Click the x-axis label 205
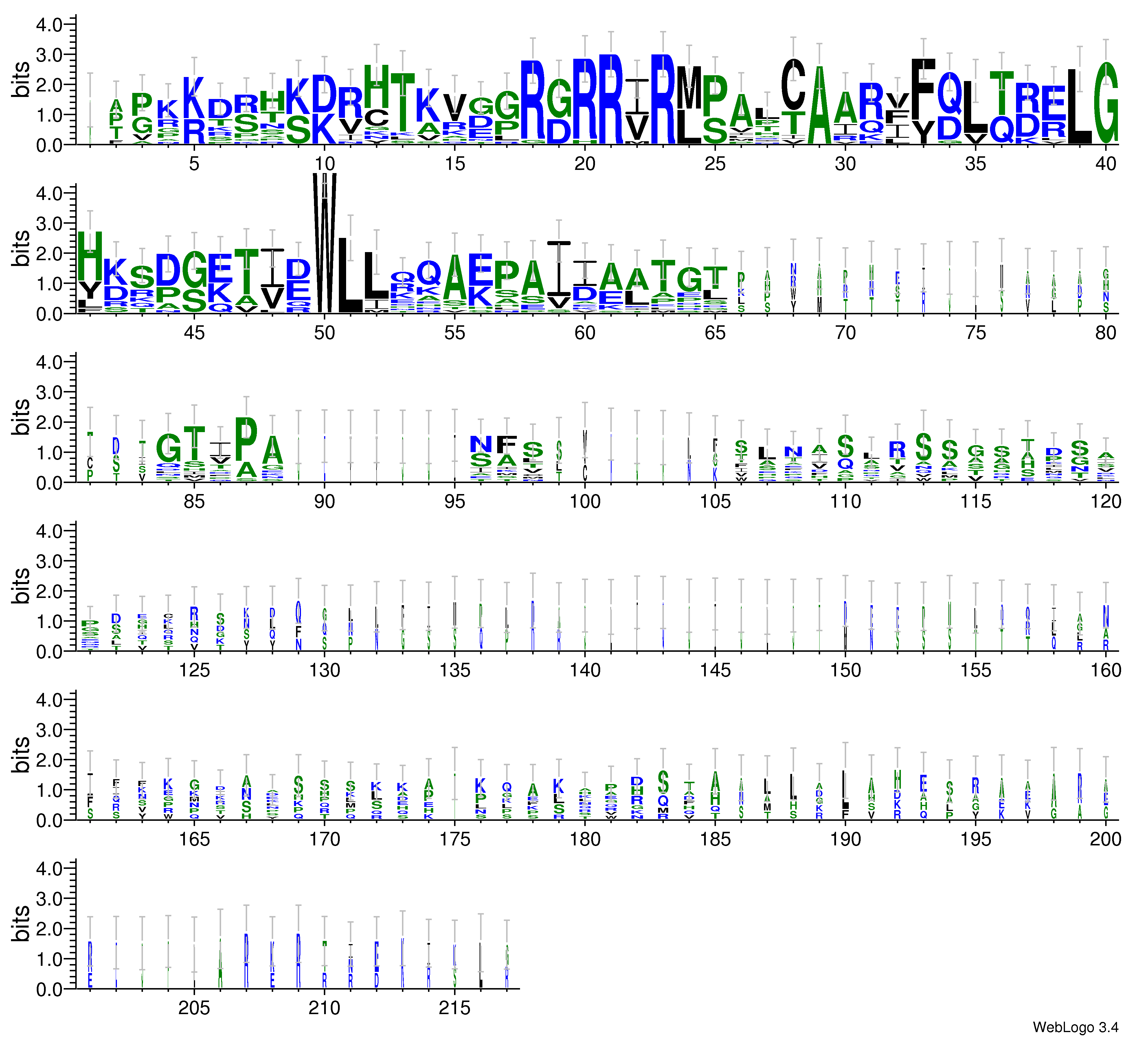The height and width of the screenshot is (1037, 1148). point(194,1009)
